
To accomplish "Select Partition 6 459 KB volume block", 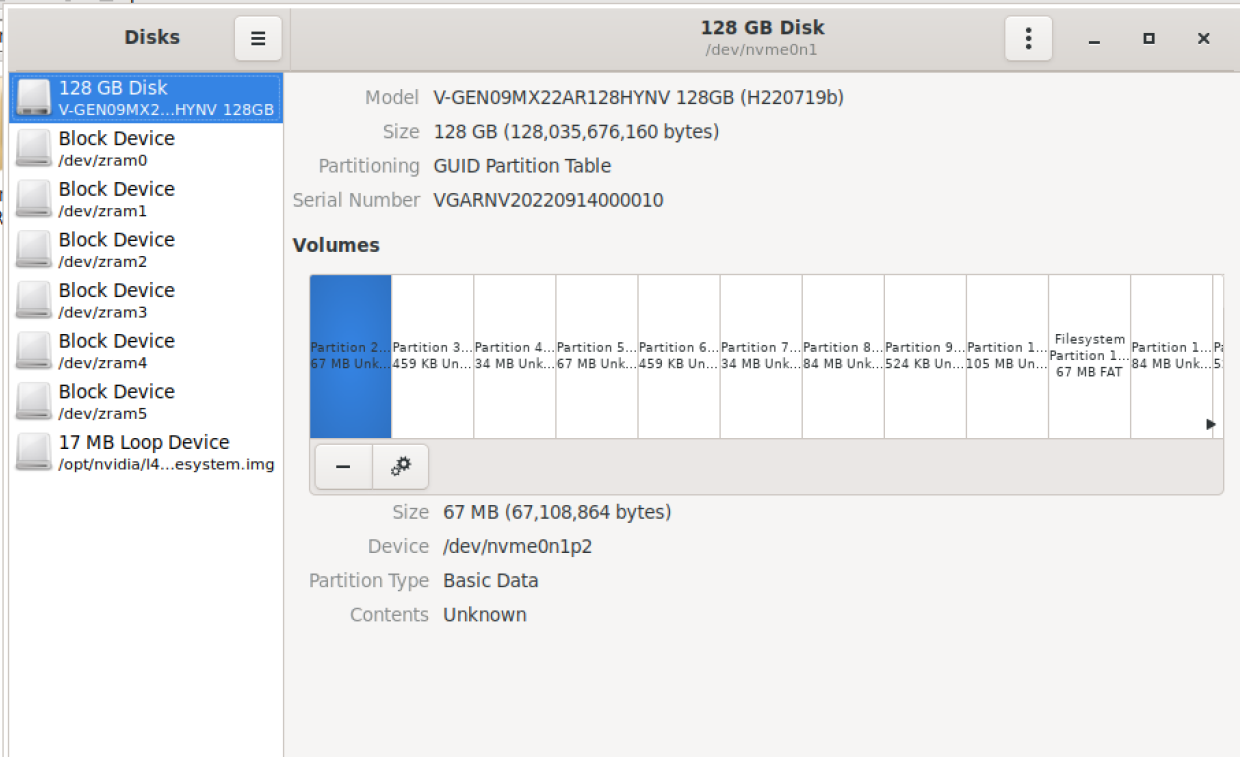I will (679, 357).
